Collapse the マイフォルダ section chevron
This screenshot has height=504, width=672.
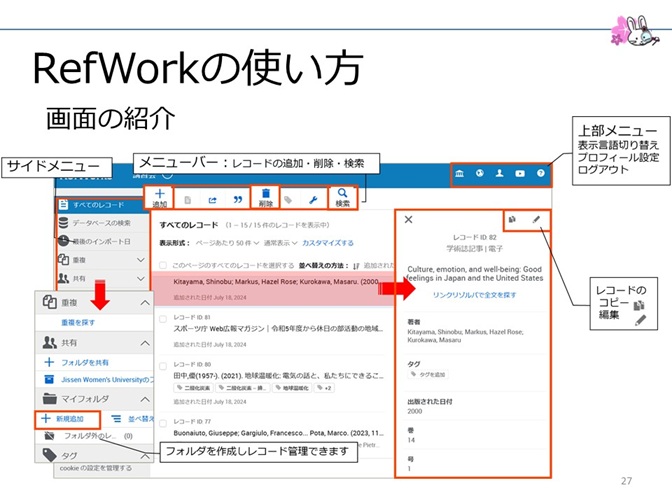point(145,399)
